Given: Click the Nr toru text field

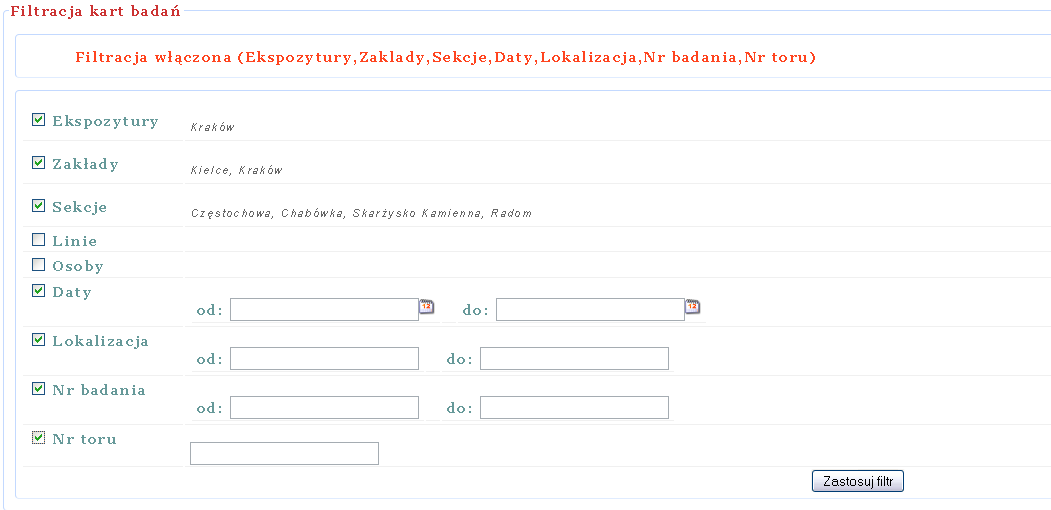Looking at the screenshot, I should [x=284, y=454].
